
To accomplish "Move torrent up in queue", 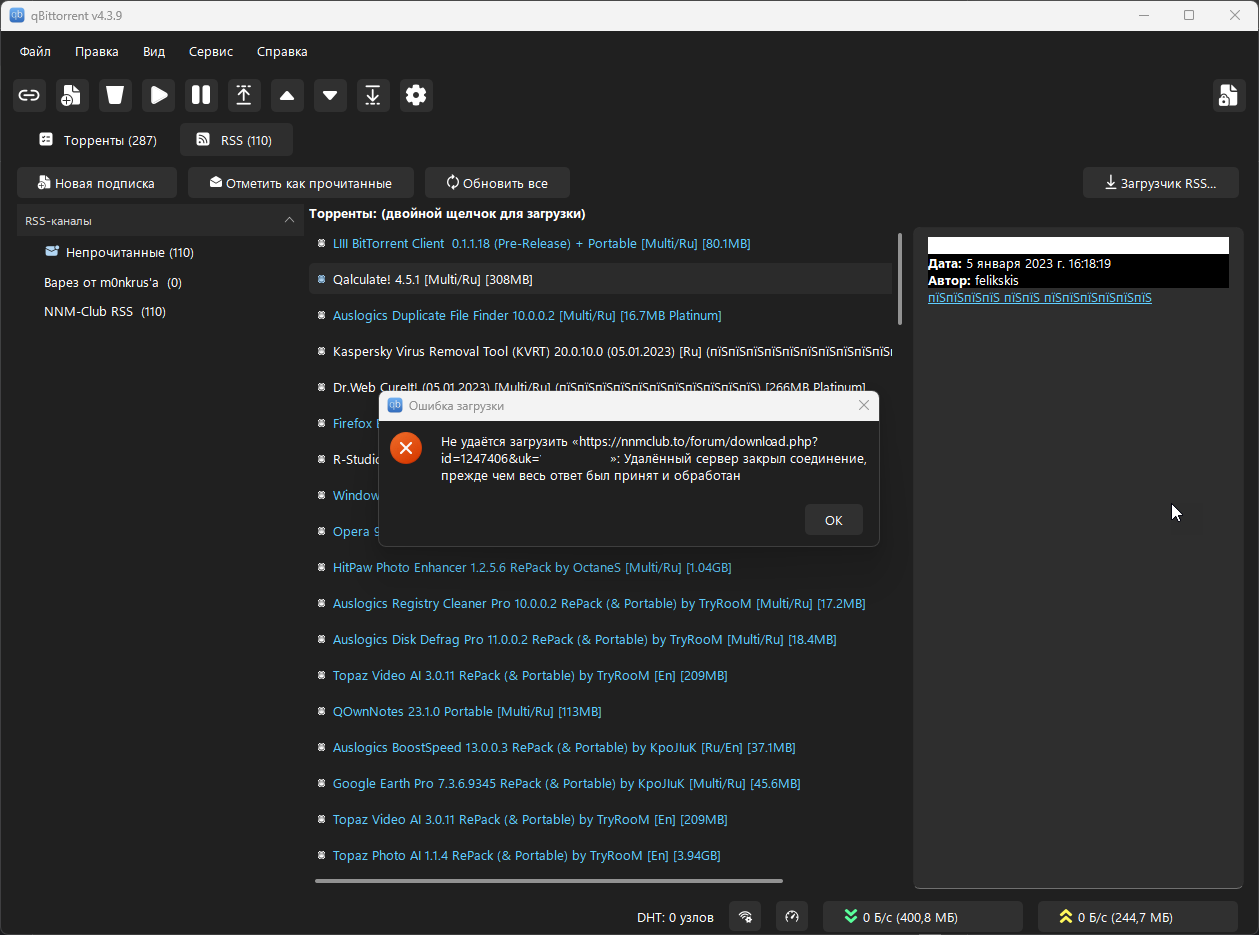I will tap(287, 95).
